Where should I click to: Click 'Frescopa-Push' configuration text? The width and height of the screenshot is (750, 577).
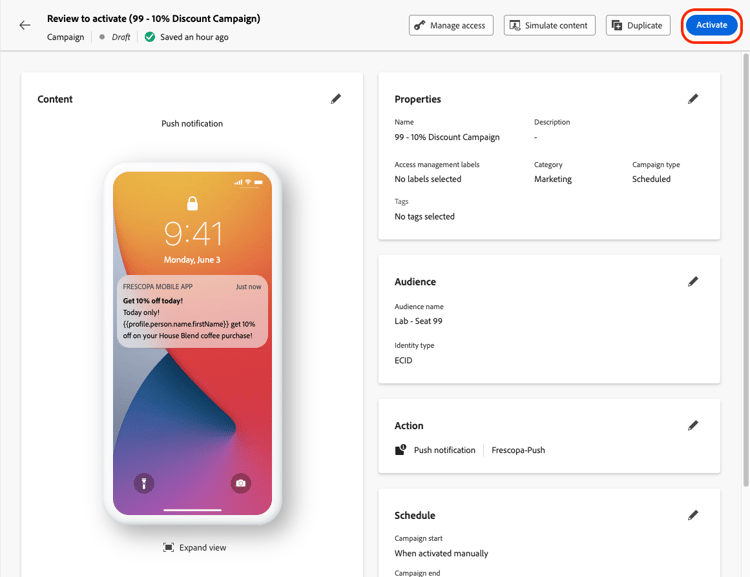click(x=518, y=450)
